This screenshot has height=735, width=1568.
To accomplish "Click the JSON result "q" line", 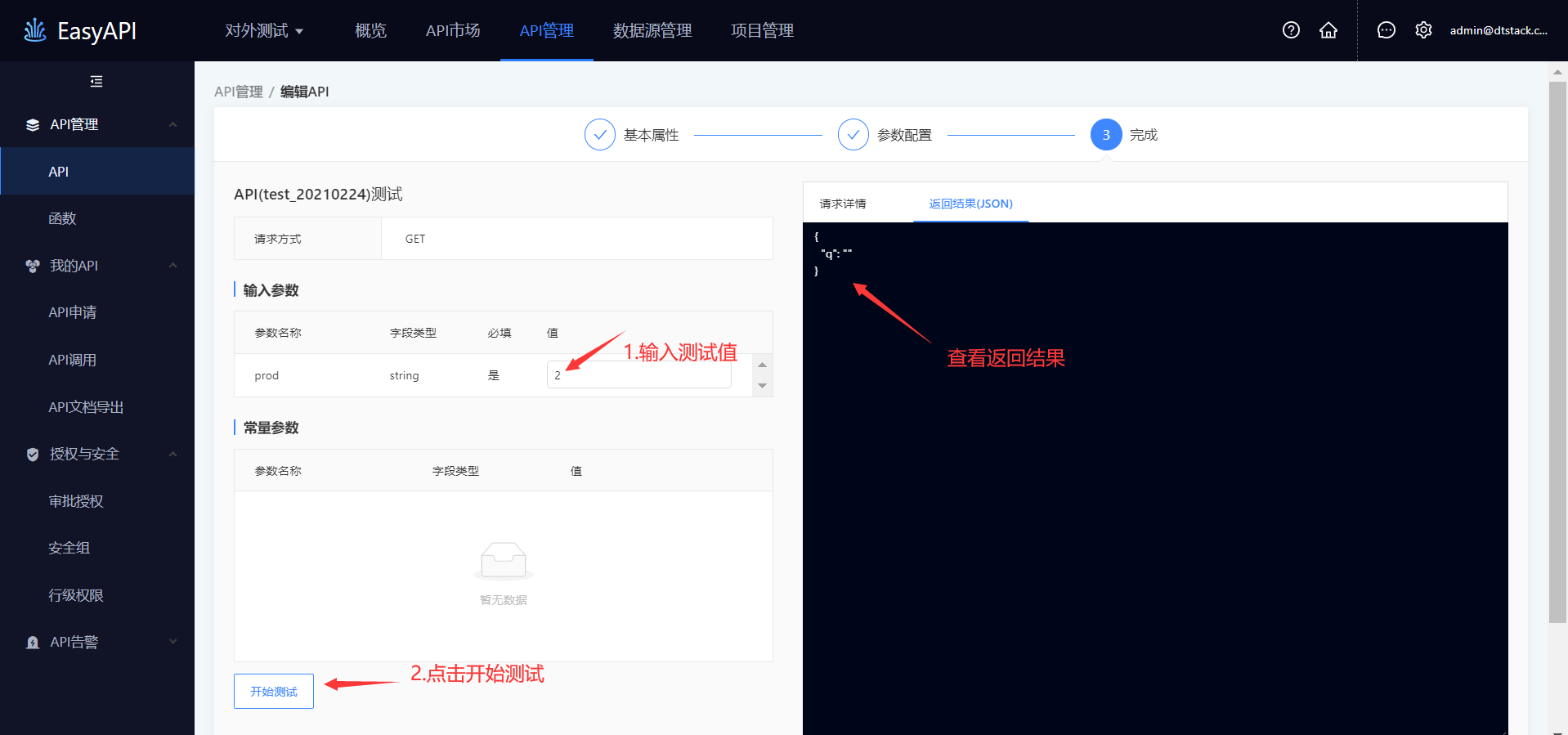I will [836, 253].
